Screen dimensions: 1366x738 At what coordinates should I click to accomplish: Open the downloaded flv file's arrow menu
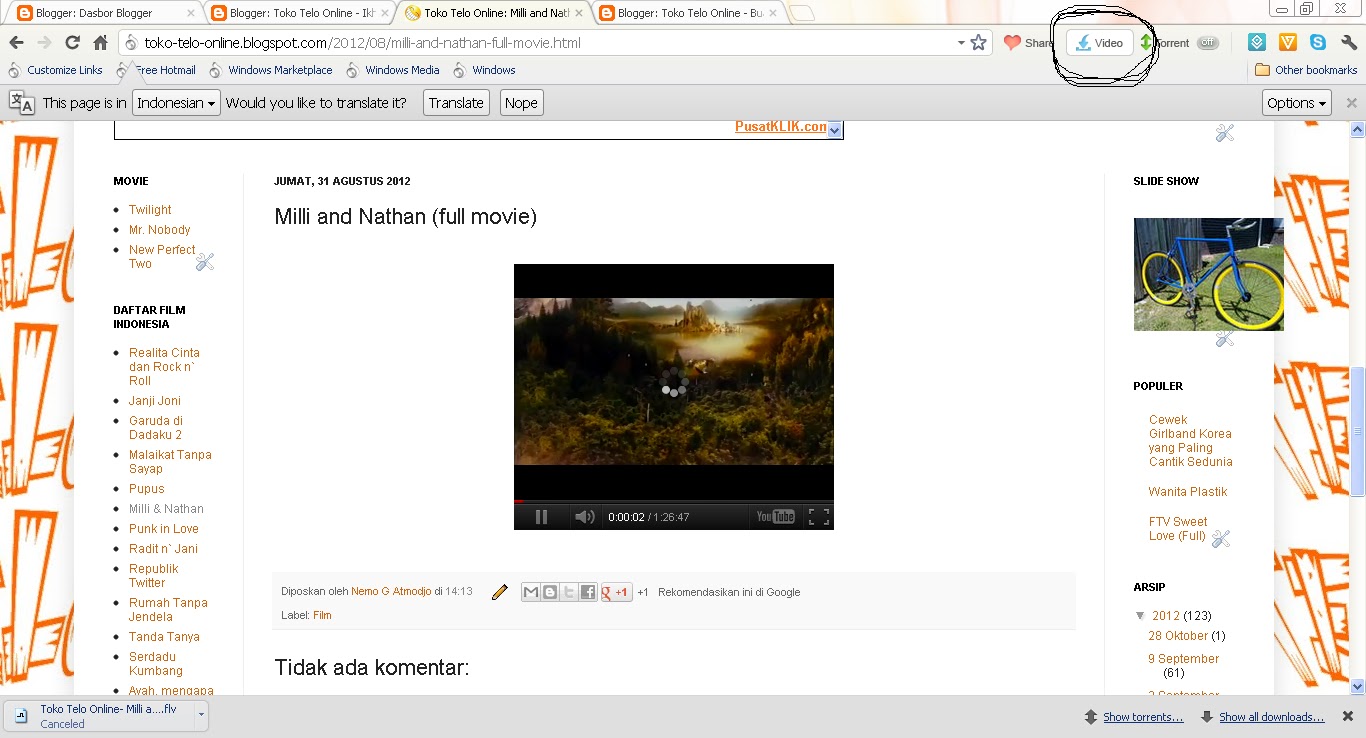(x=201, y=715)
